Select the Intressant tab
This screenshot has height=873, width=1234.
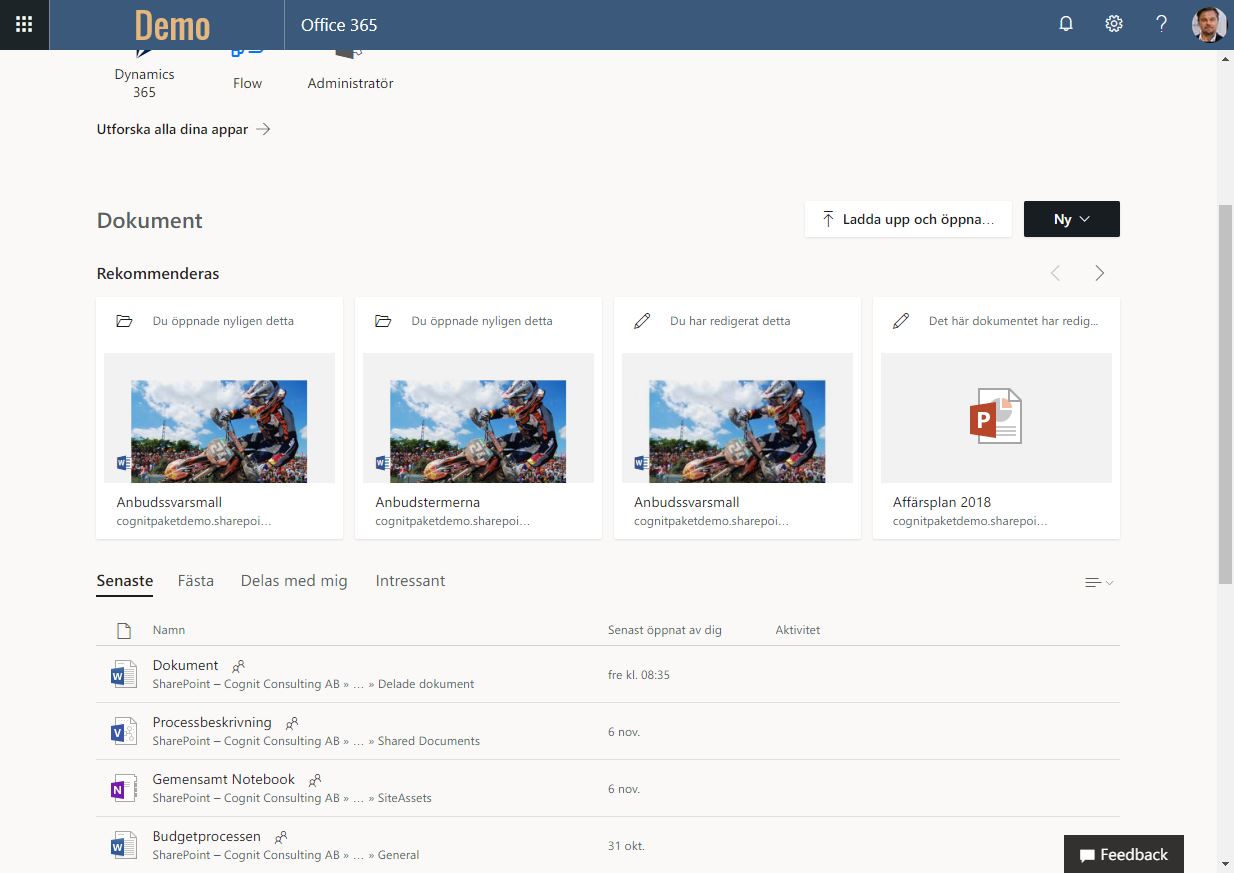click(410, 581)
